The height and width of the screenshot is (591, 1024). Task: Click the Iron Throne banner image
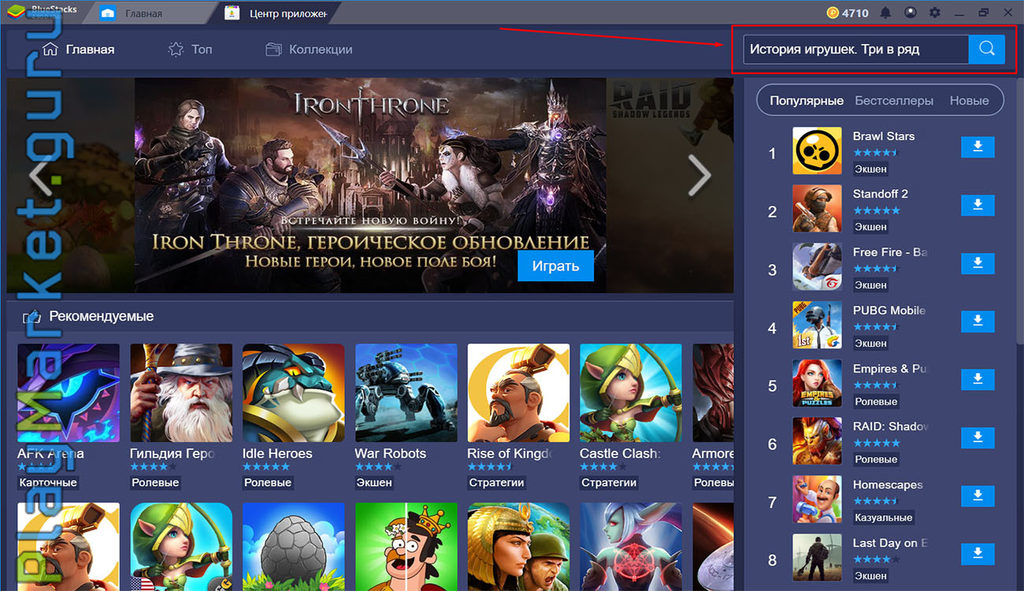[x=370, y=185]
